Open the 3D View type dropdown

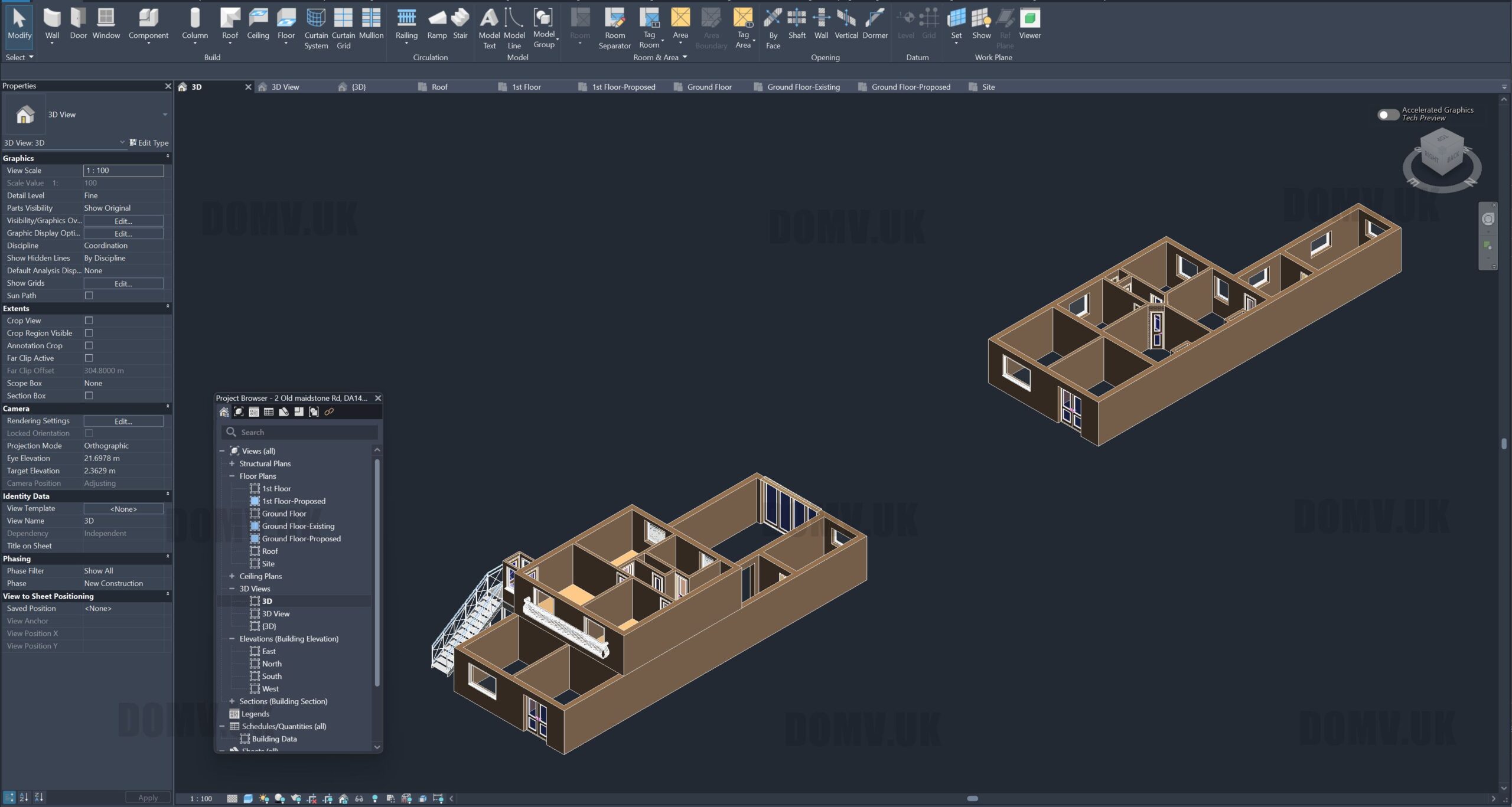165,115
